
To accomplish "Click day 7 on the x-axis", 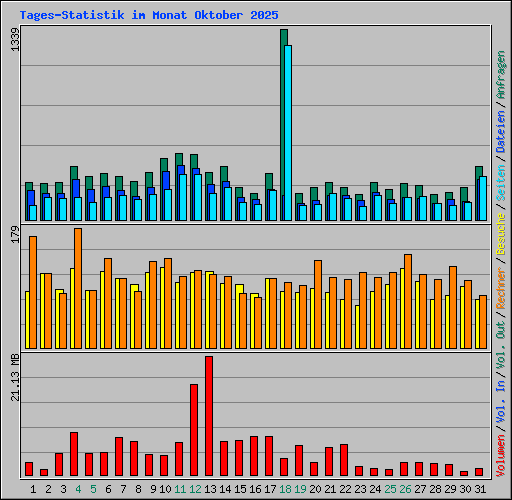I will pos(123,489).
